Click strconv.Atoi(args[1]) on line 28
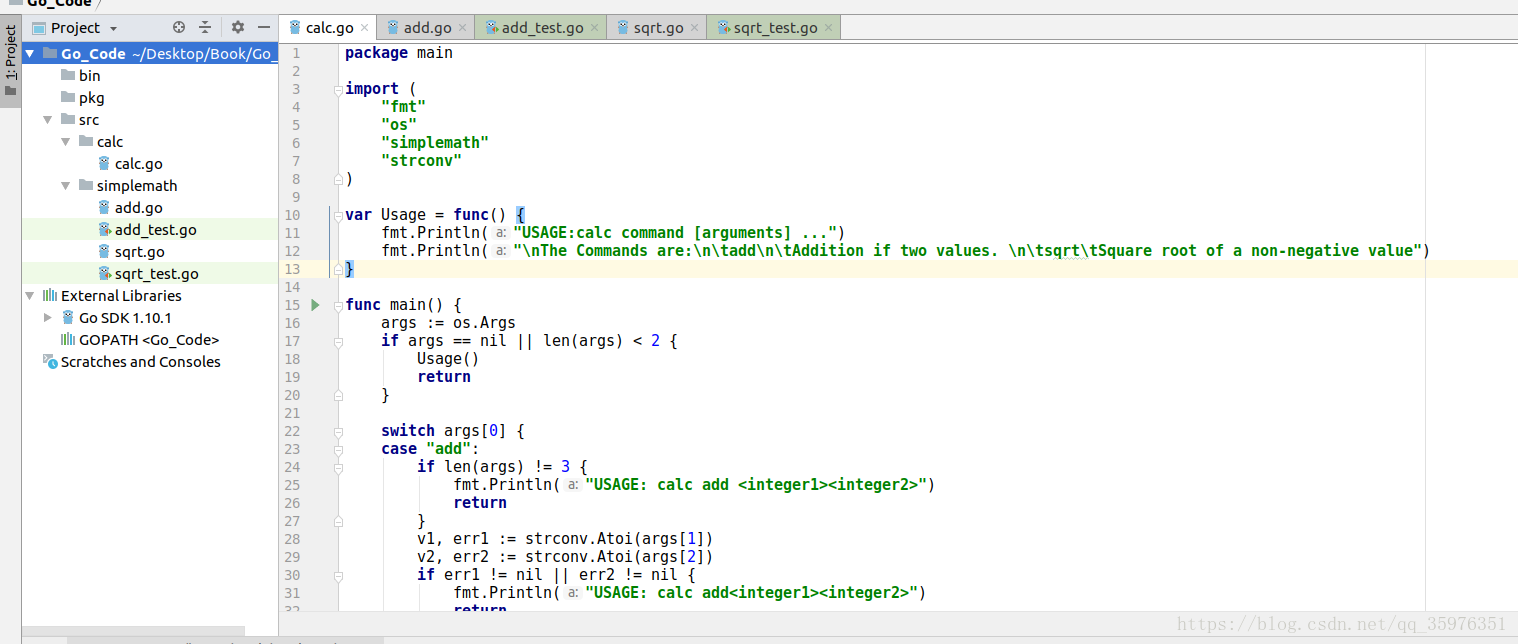Viewport: 1518px width, 644px height. (619, 539)
